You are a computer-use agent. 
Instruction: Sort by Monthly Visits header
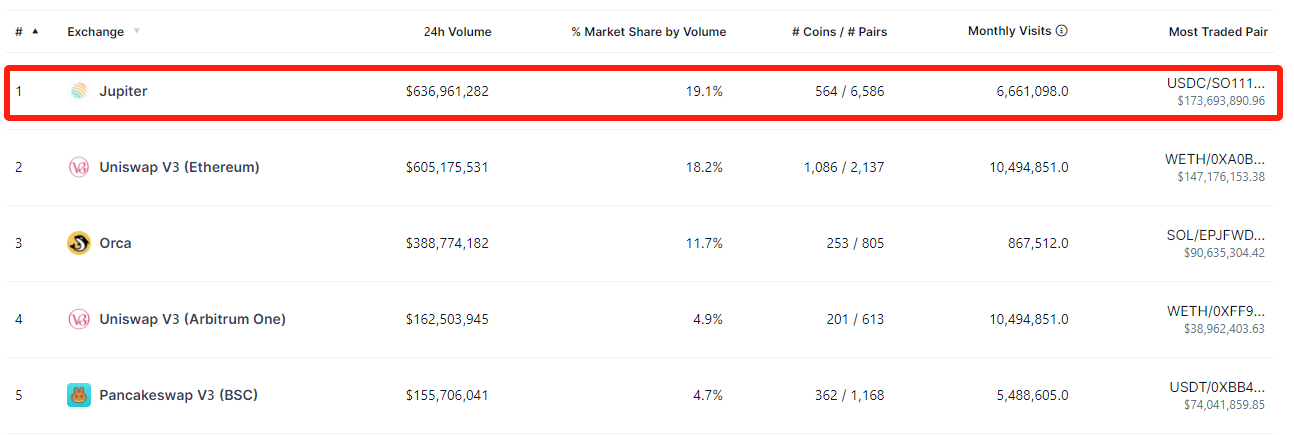tap(1010, 31)
